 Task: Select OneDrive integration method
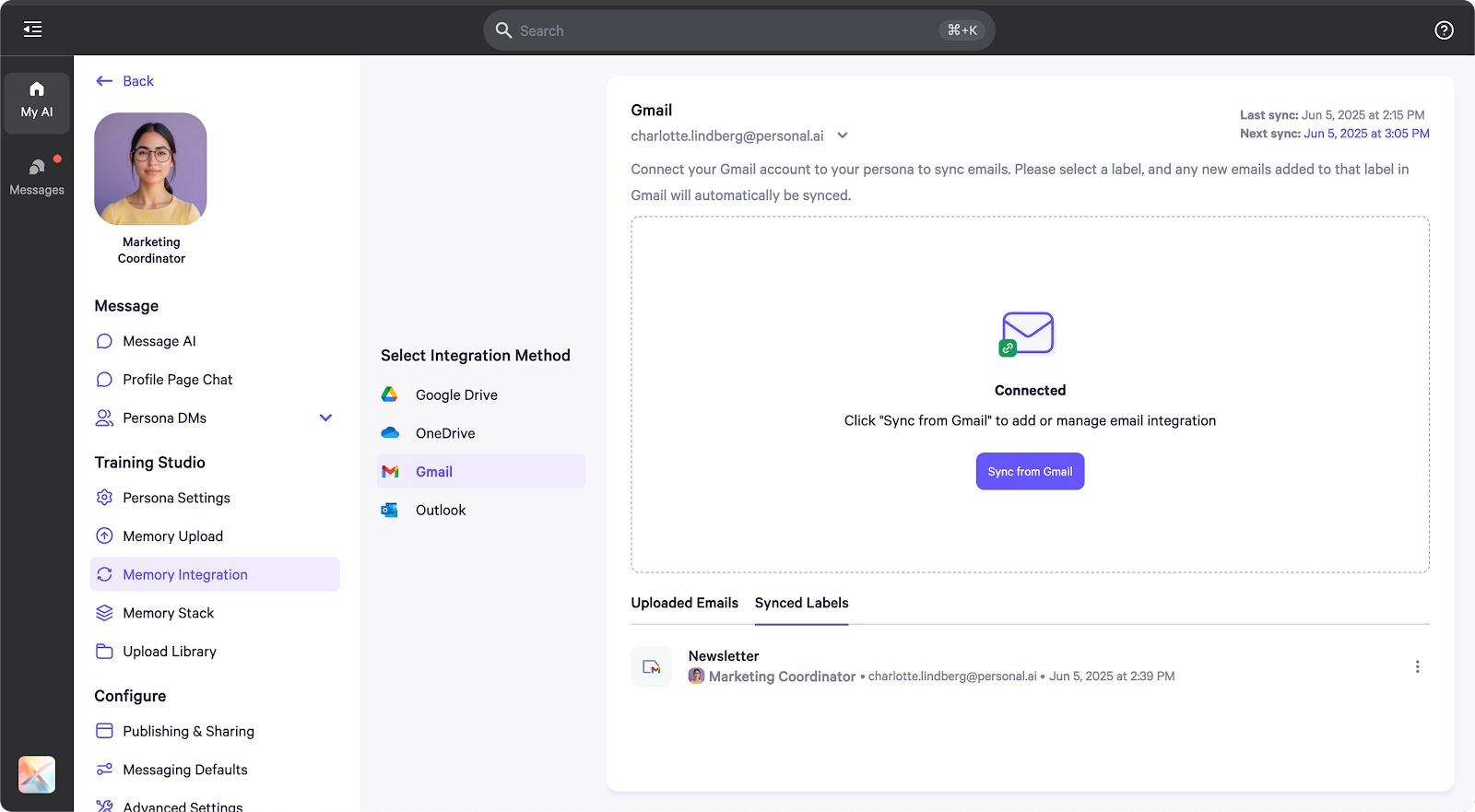481,433
